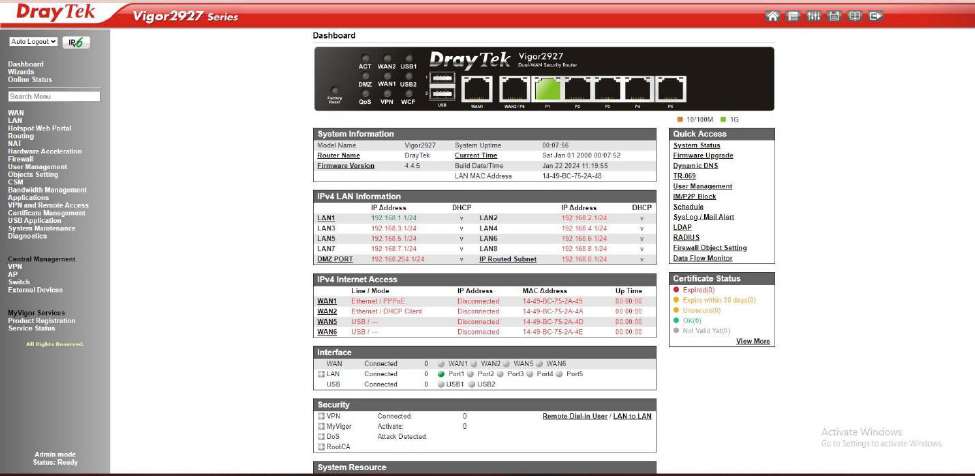Click the green Port1 status indicator
The width and height of the screenshot is (975, 476).
point(441,374)
